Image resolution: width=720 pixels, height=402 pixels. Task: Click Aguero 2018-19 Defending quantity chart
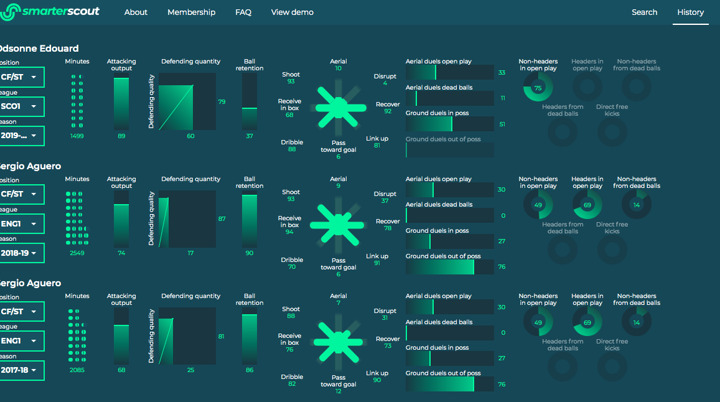(187, 220)
